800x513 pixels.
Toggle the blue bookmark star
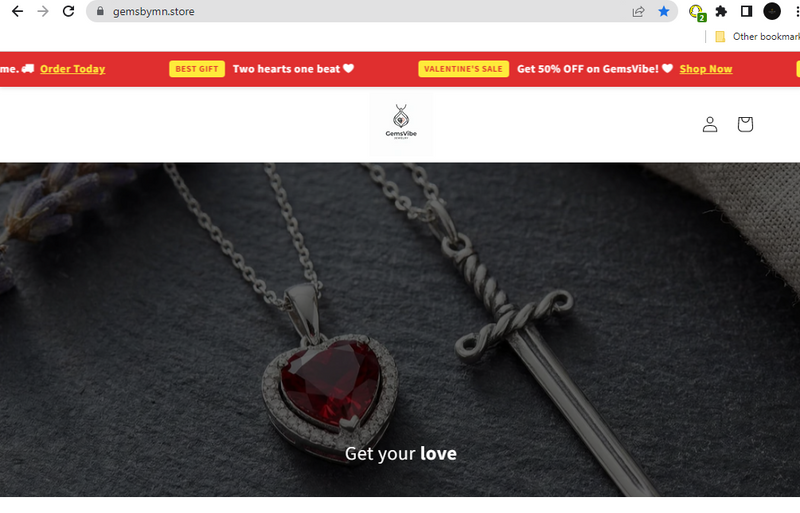coord(664,11)
